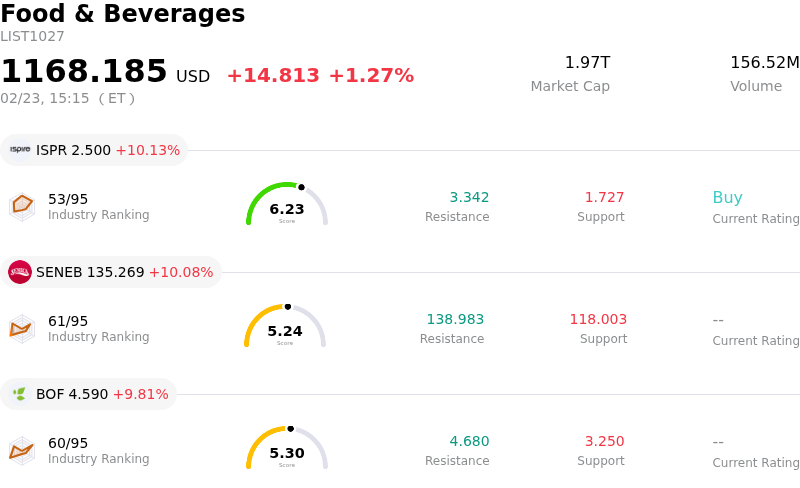The width and height of the screenshot is (800, 488).
Task: Click the SENEB red logo icon
Action: [20, 272]
